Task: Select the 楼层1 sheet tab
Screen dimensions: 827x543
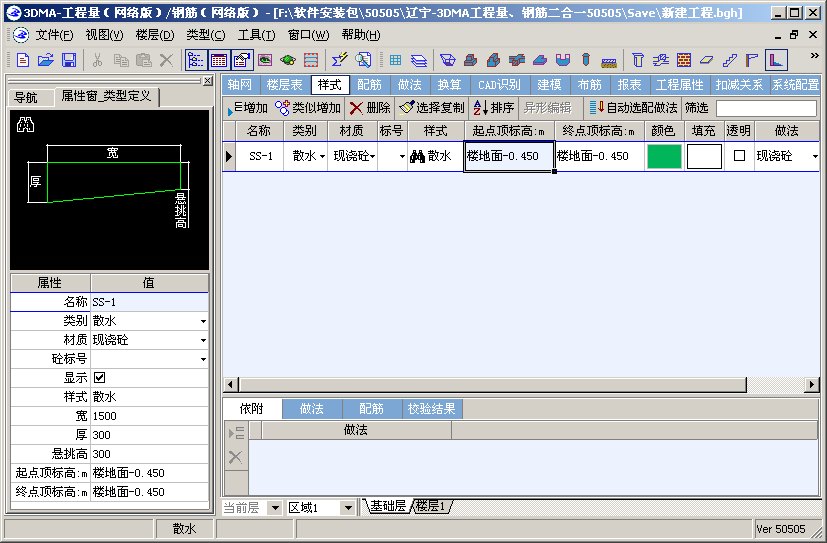Action: pyautogui.click(x=431, y=507)
